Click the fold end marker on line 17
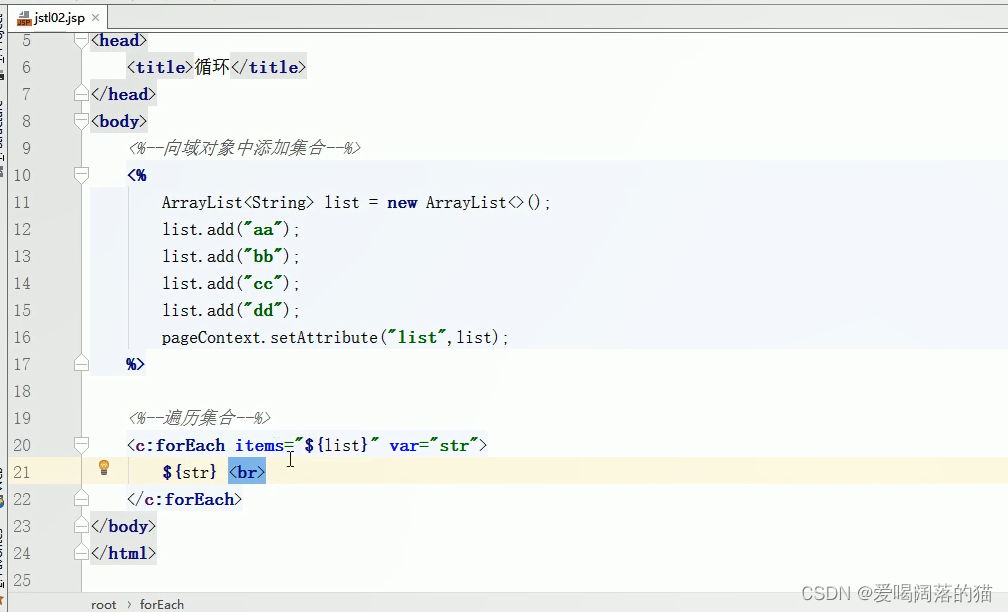The width and height of the screenshot is (1008, 612). point(81,364)
